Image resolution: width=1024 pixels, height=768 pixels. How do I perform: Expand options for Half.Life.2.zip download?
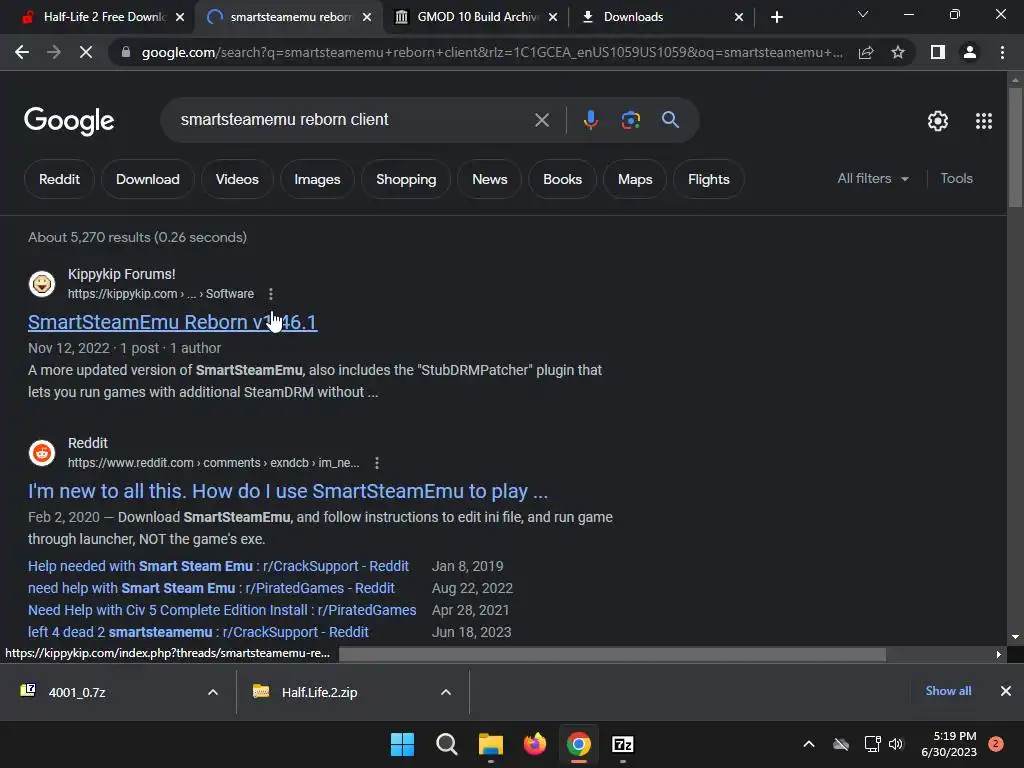445,692
